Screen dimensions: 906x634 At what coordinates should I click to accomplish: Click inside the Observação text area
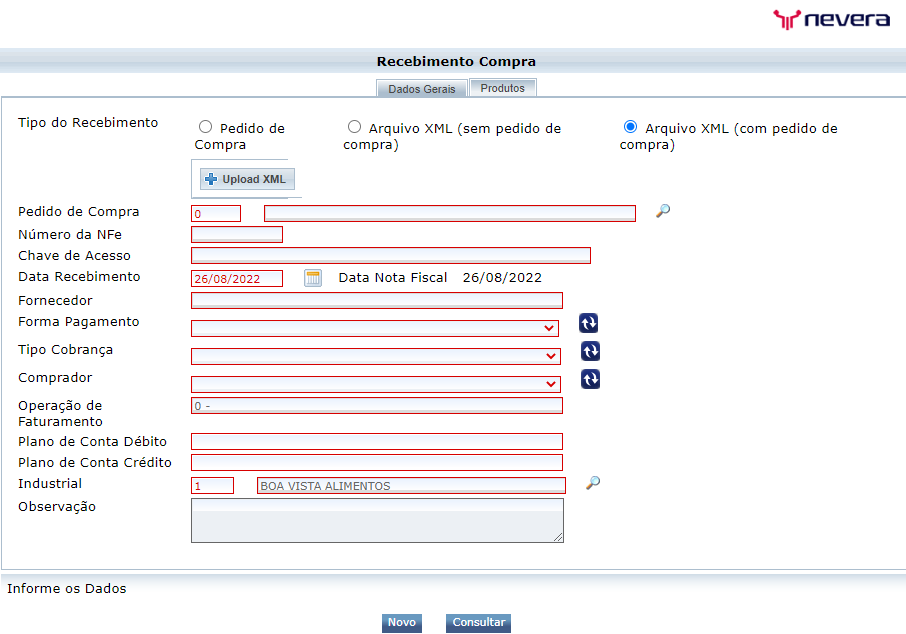click(377, 520)
